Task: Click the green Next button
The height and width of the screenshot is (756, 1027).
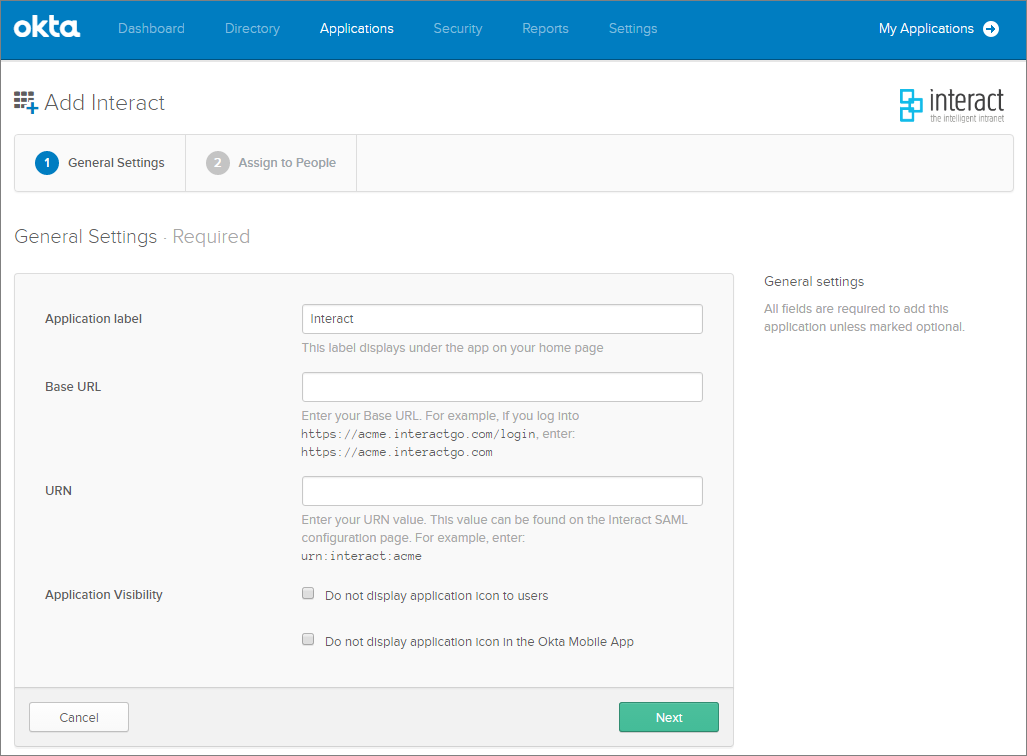Action: (x=669, y=717)
